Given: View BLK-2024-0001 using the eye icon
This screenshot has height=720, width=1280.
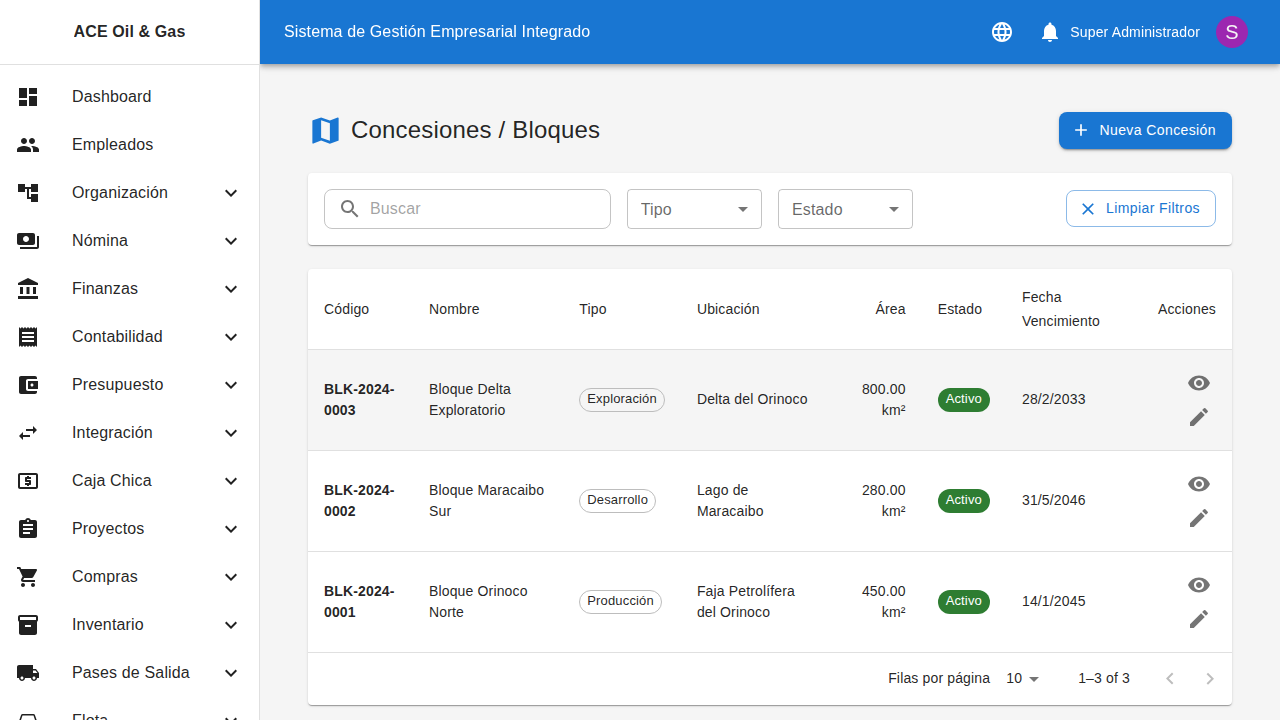Looking at the screenshot, I should tap(1199, 585).
